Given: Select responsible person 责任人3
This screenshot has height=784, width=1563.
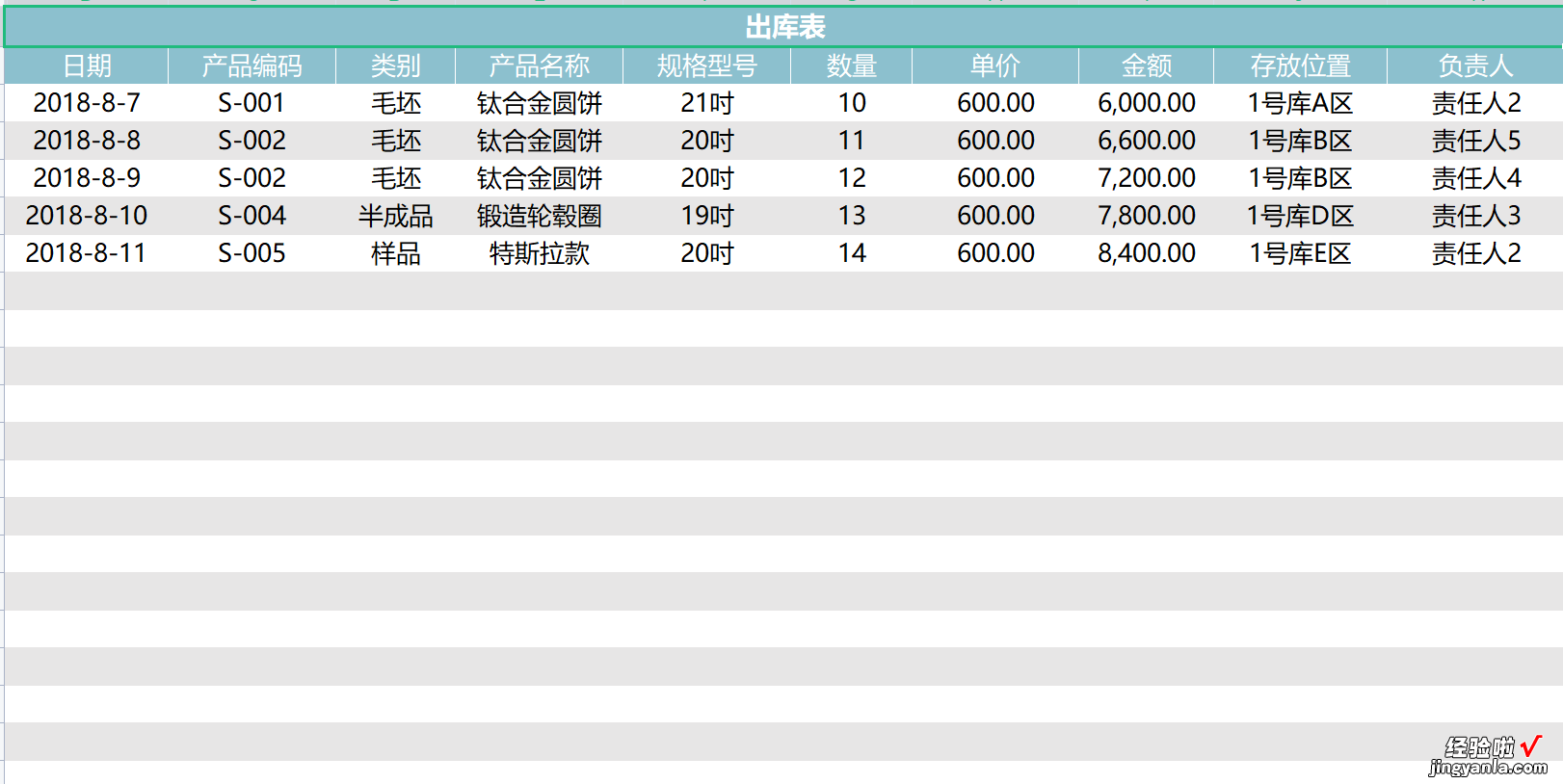Looking at the screenshot, I should 1475,216.
